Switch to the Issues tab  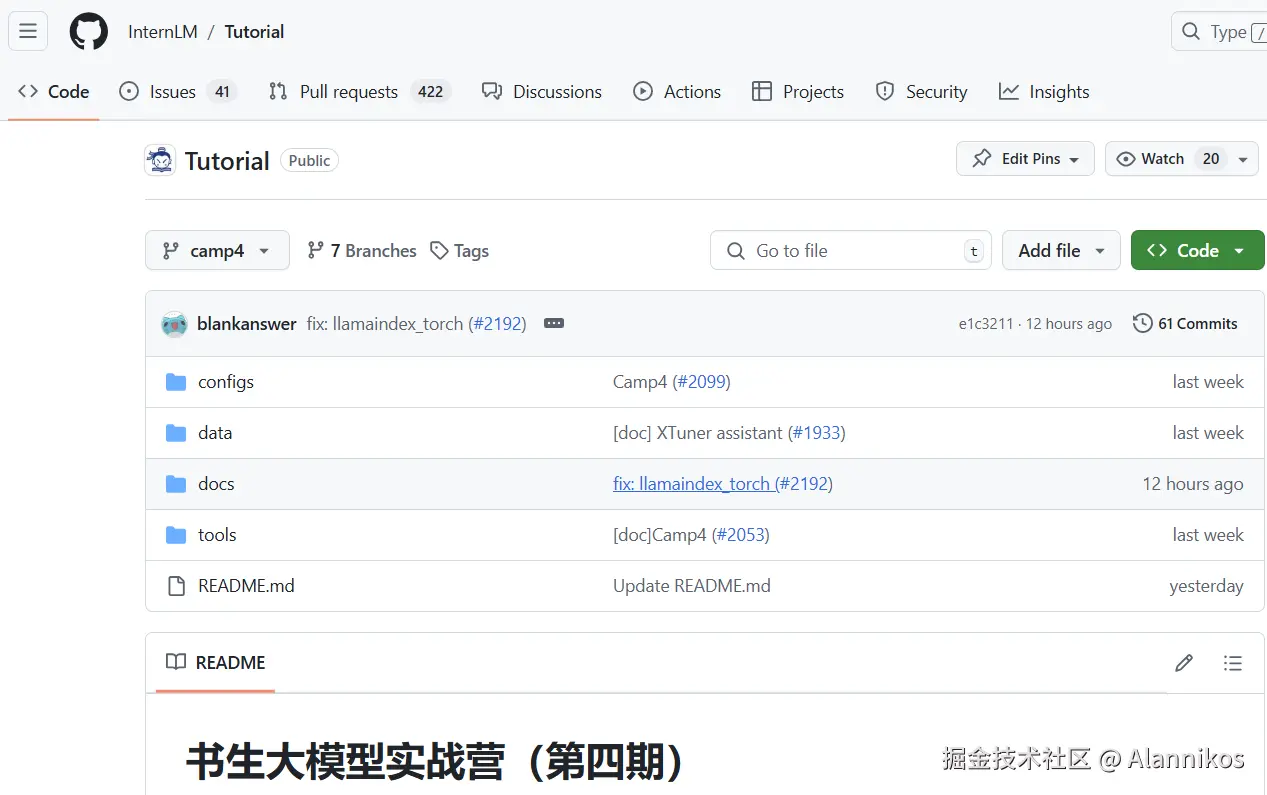[x=177, y=91]
